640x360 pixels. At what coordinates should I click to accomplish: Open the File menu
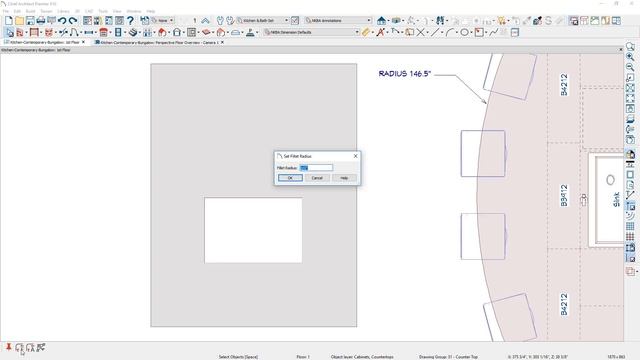6,11
